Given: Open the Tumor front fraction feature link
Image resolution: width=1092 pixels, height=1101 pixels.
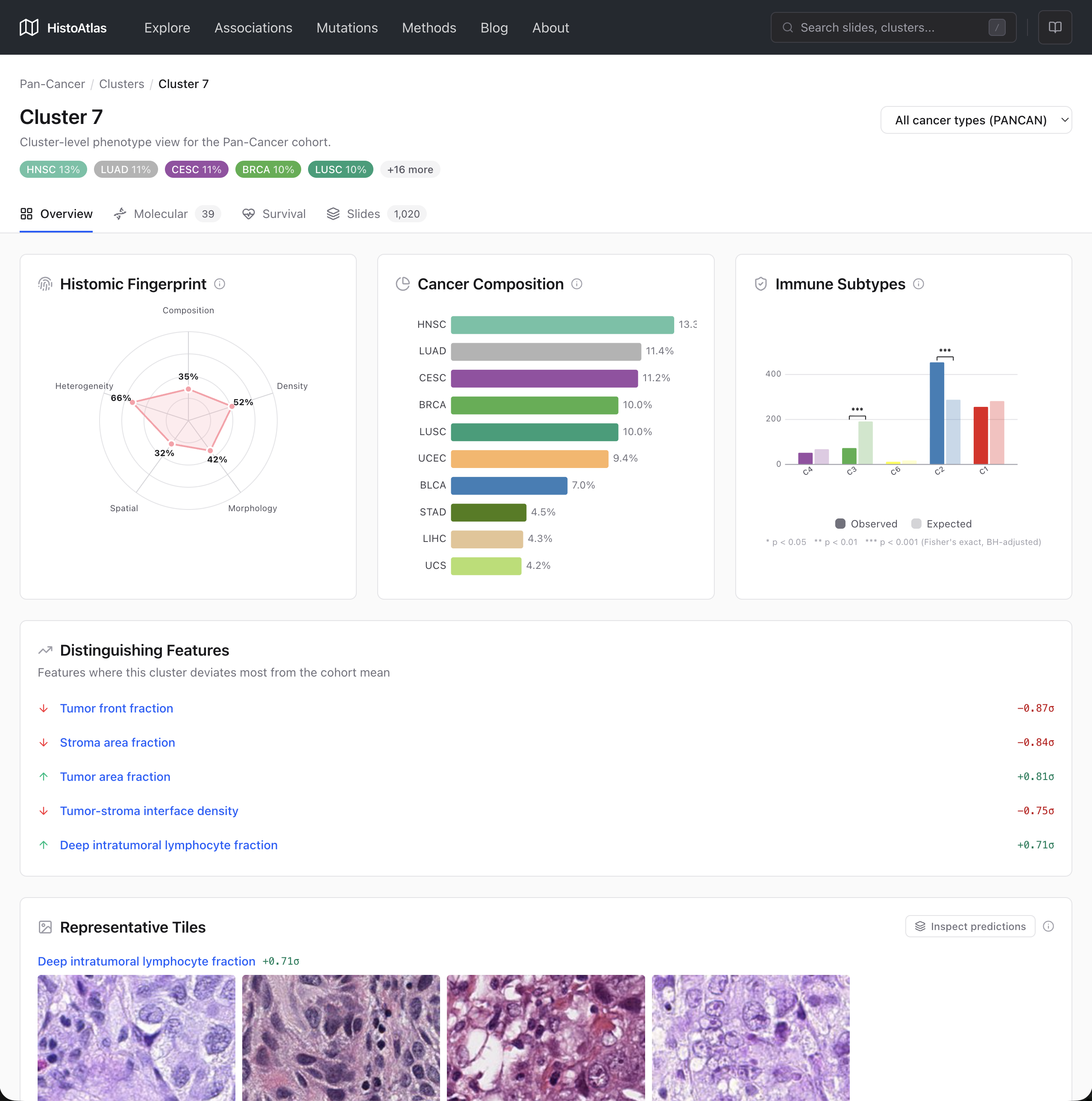Looking at the screenshot, I should pyautogui.click(x=116, y=708).
